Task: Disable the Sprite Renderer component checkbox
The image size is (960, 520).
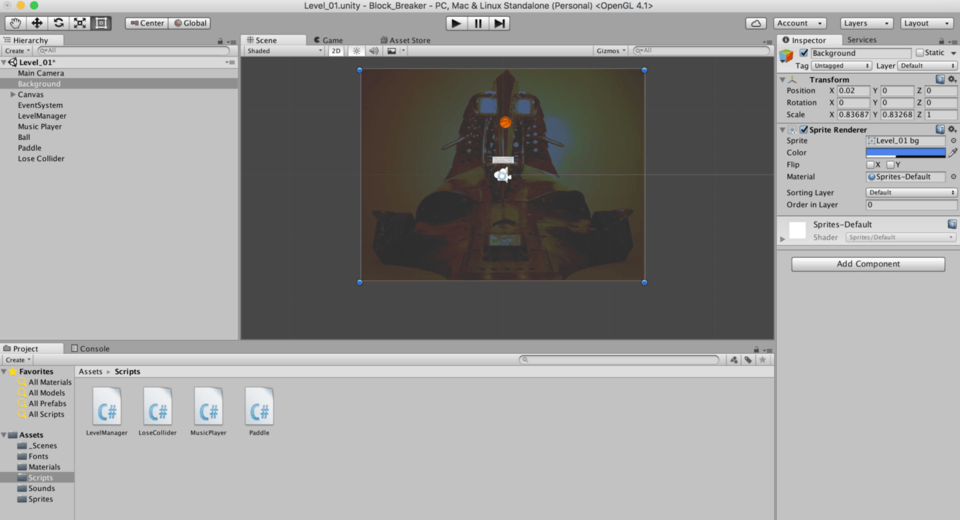Action: 803,130
